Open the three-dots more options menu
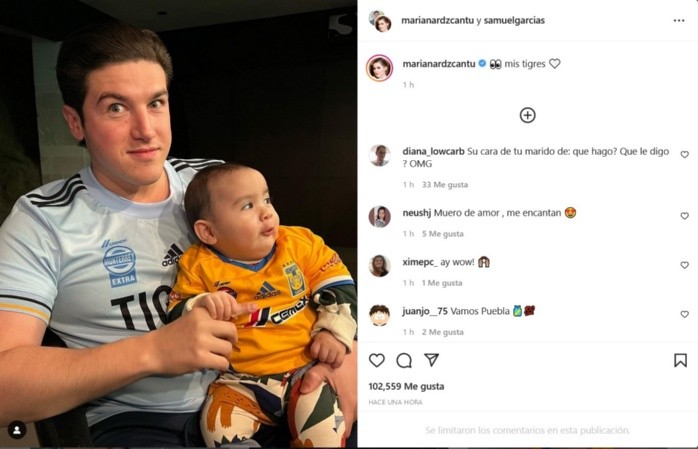This screenshot has width=698, height=449. tap(679, 20)
